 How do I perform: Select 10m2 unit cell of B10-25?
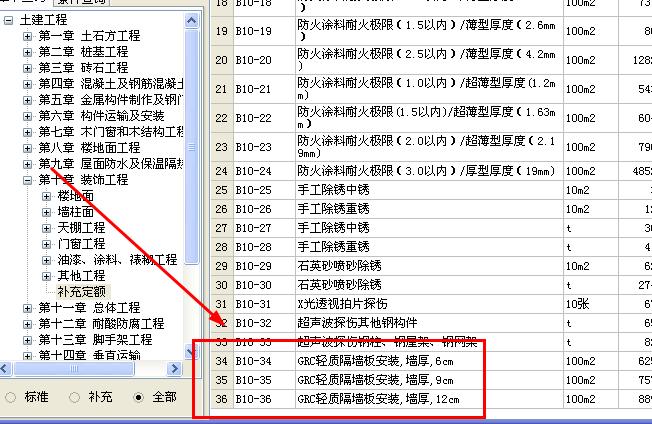click(x=590, y=190)
